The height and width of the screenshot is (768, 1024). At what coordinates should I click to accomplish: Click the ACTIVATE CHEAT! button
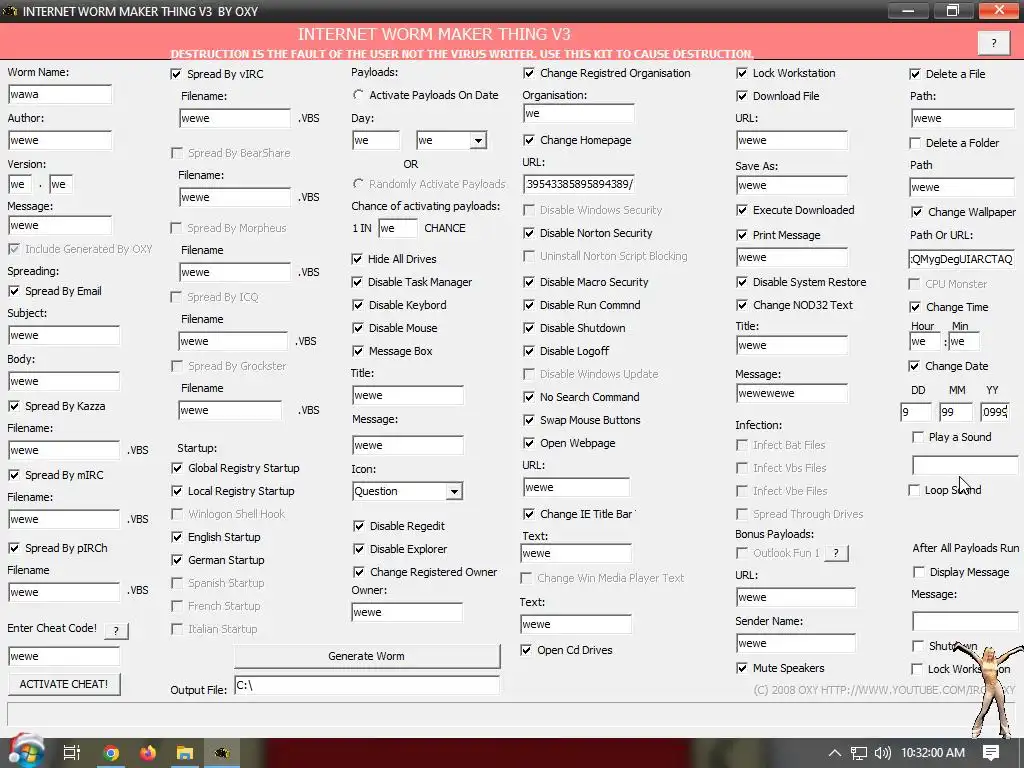tap(64, 684)
